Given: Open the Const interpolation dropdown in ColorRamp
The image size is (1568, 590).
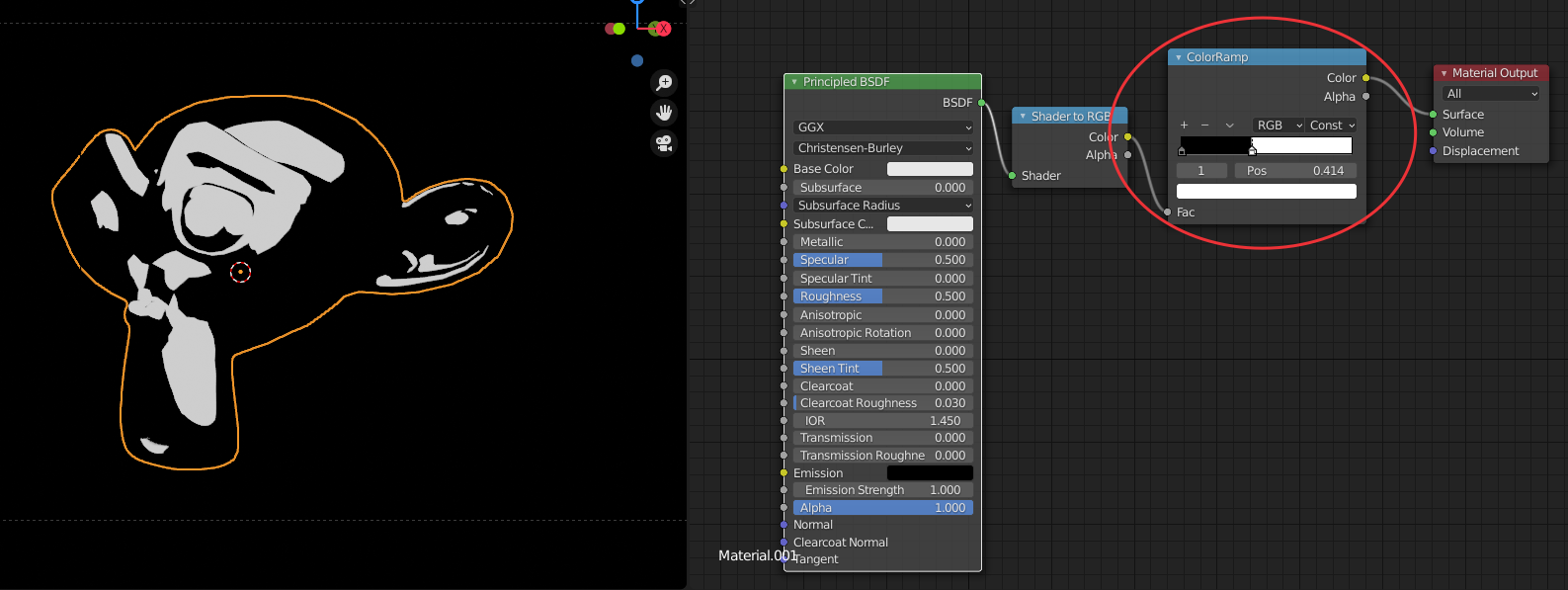Looking at the screenshot, I should [1332, 126].
